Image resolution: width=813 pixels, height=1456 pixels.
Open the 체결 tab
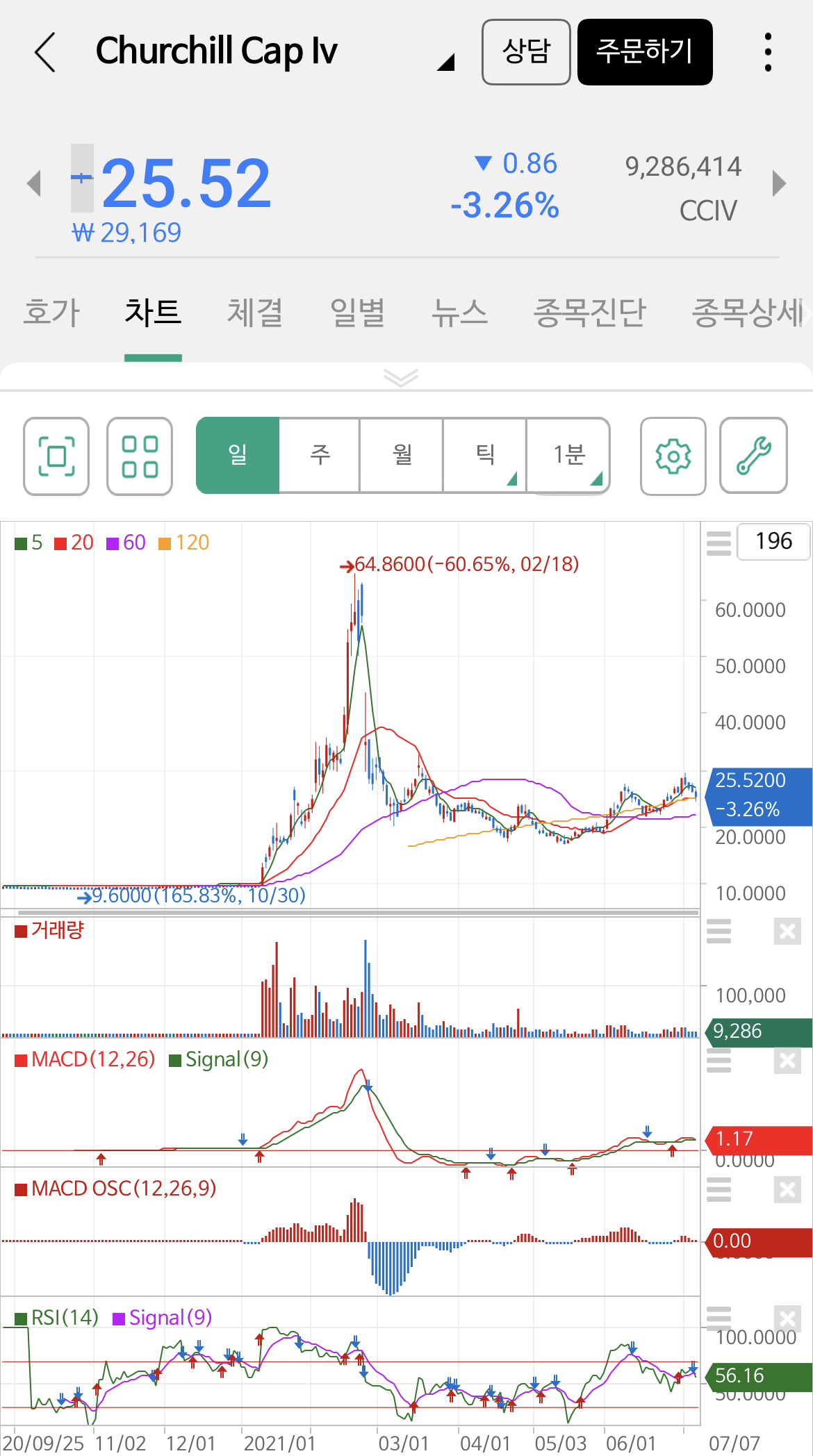255,313
